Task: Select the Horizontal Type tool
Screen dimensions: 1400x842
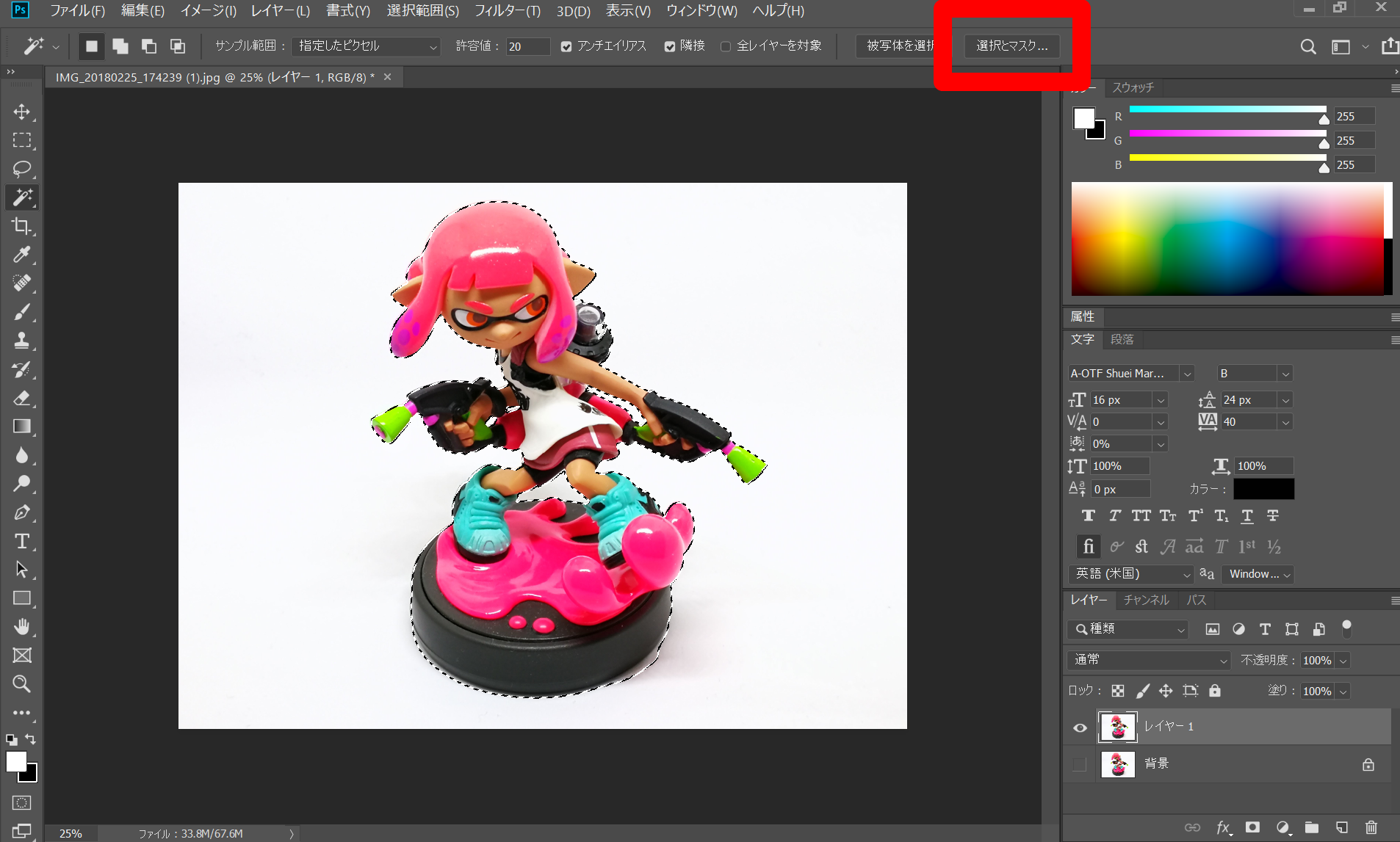Action: click(22, 541)
